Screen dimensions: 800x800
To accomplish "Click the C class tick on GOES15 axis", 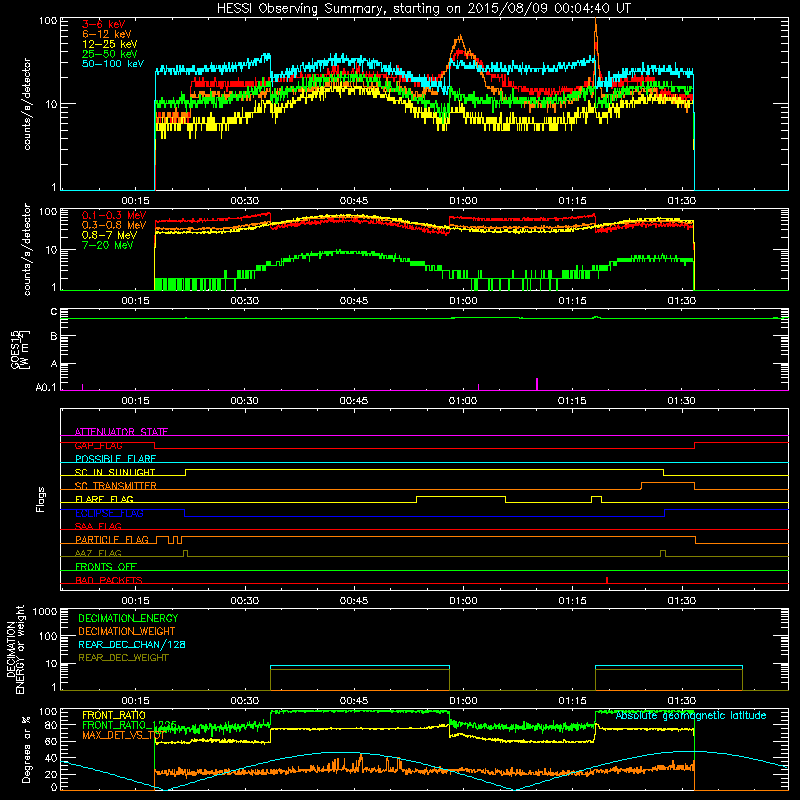I will coord(54,312).
